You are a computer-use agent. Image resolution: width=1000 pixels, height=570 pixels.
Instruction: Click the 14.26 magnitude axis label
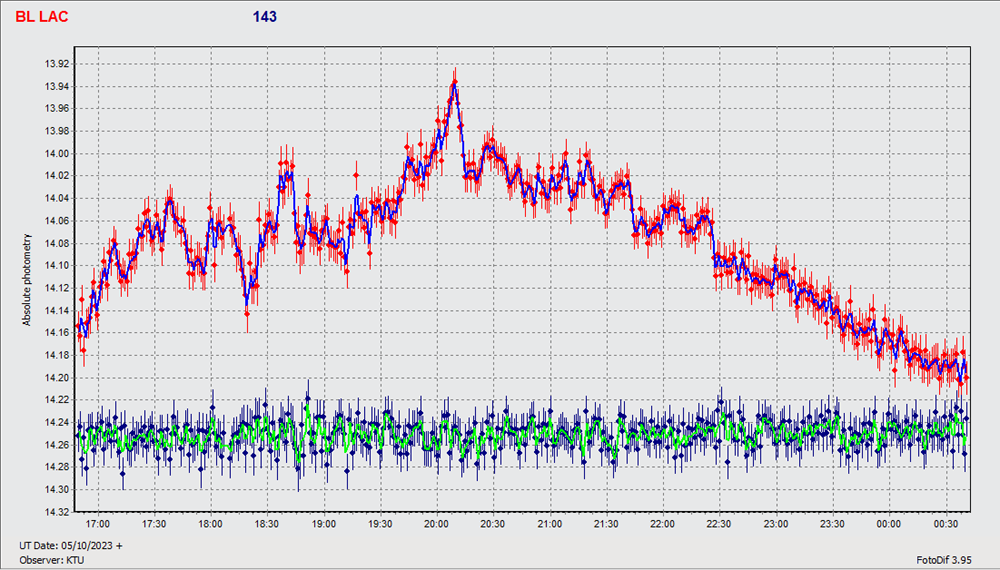[58, 445]
